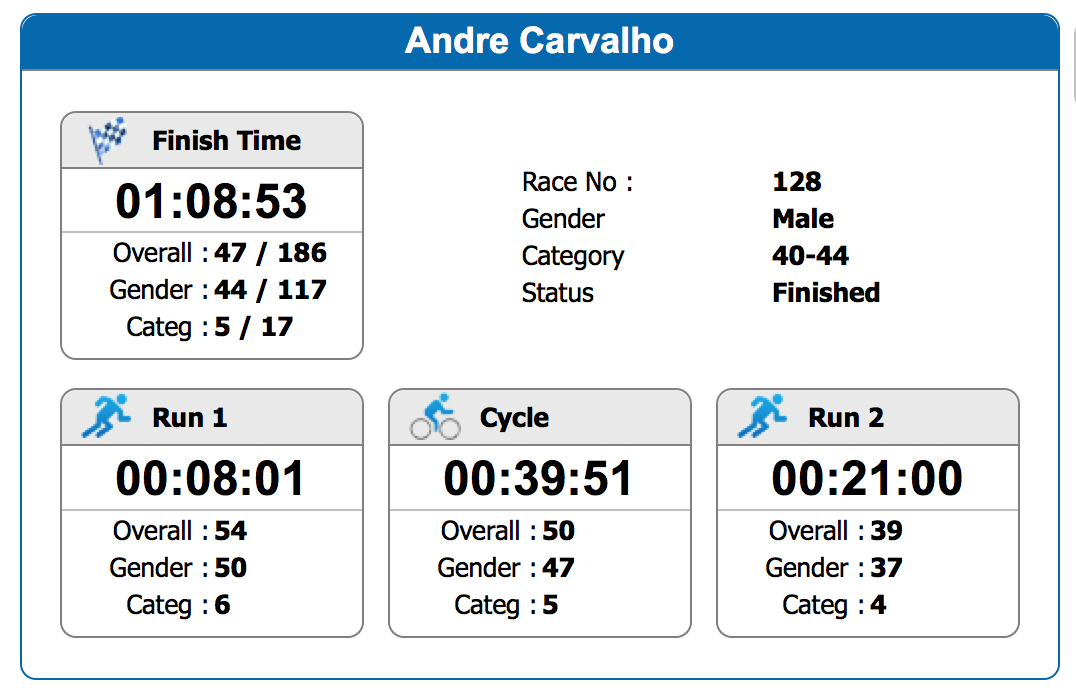Click the Run 1 runner icon
Screen dimensions: 1076x694
click(x=105, y=417)
